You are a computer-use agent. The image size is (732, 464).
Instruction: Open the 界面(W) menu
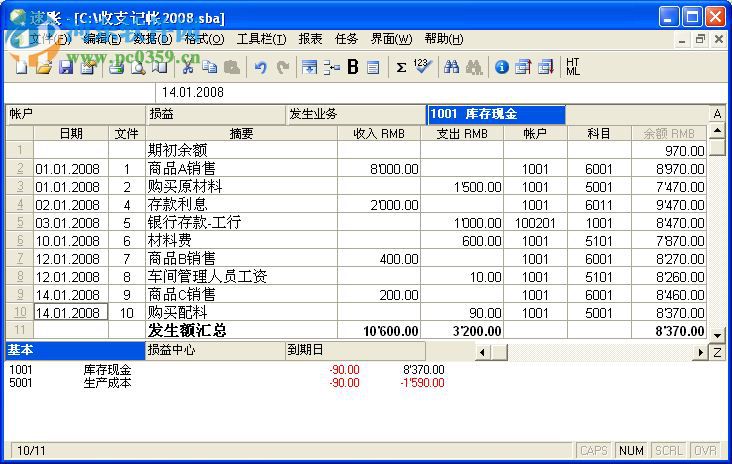point(391,39)
